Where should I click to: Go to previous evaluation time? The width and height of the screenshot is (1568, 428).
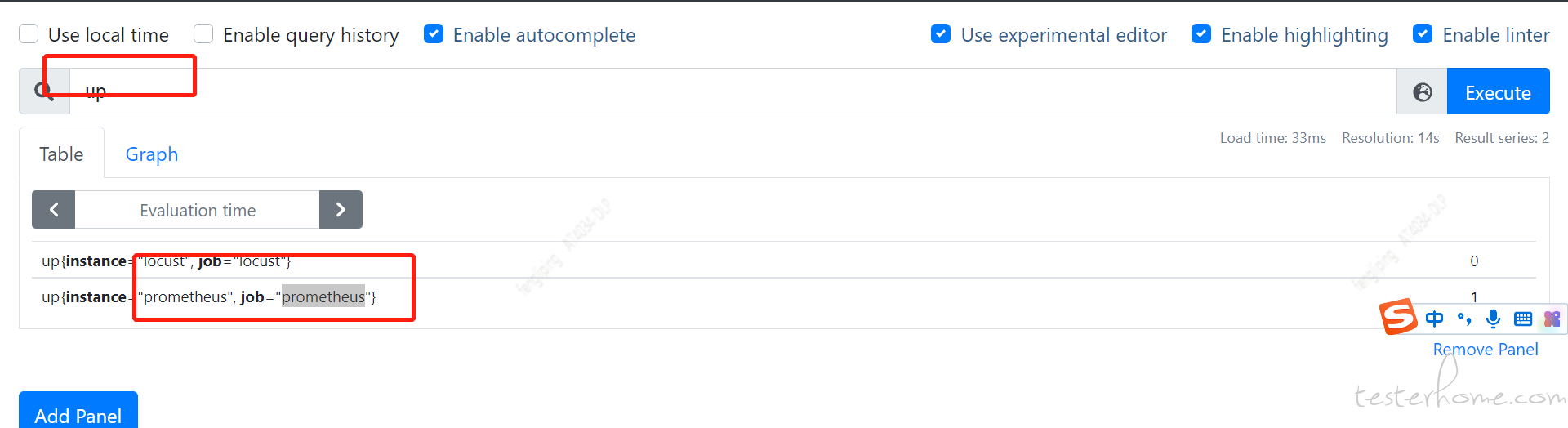54,210
